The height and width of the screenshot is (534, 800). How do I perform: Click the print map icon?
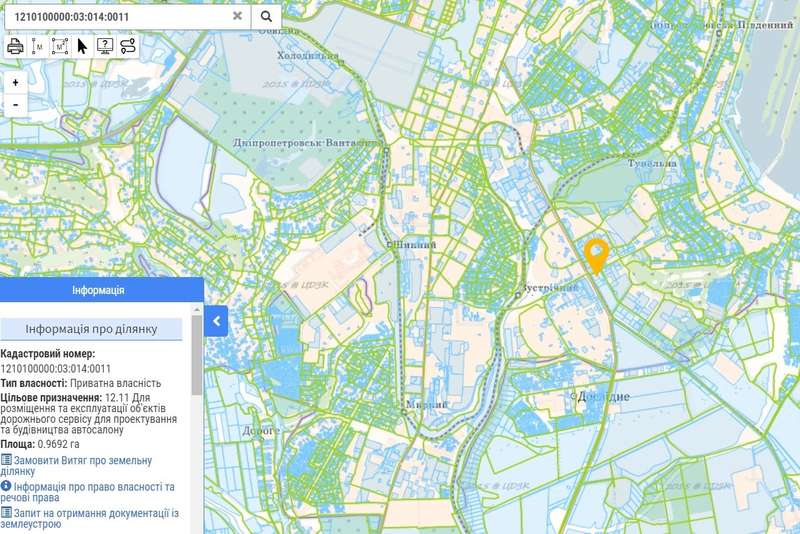[16, 46]
